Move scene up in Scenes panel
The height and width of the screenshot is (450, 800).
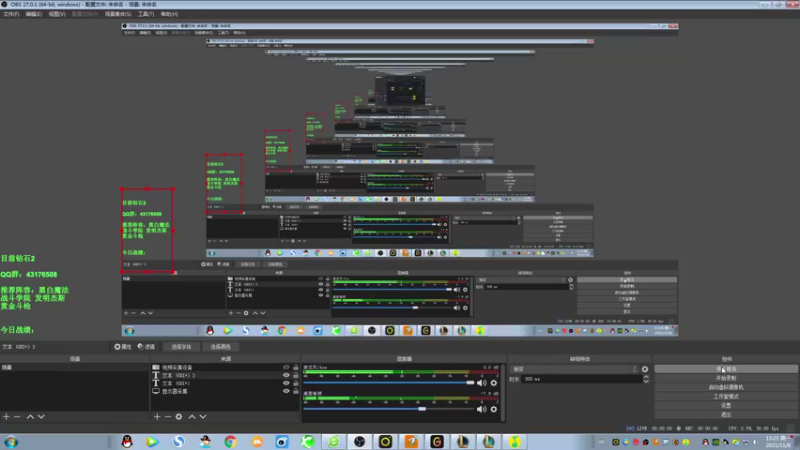tap(30, 417)
